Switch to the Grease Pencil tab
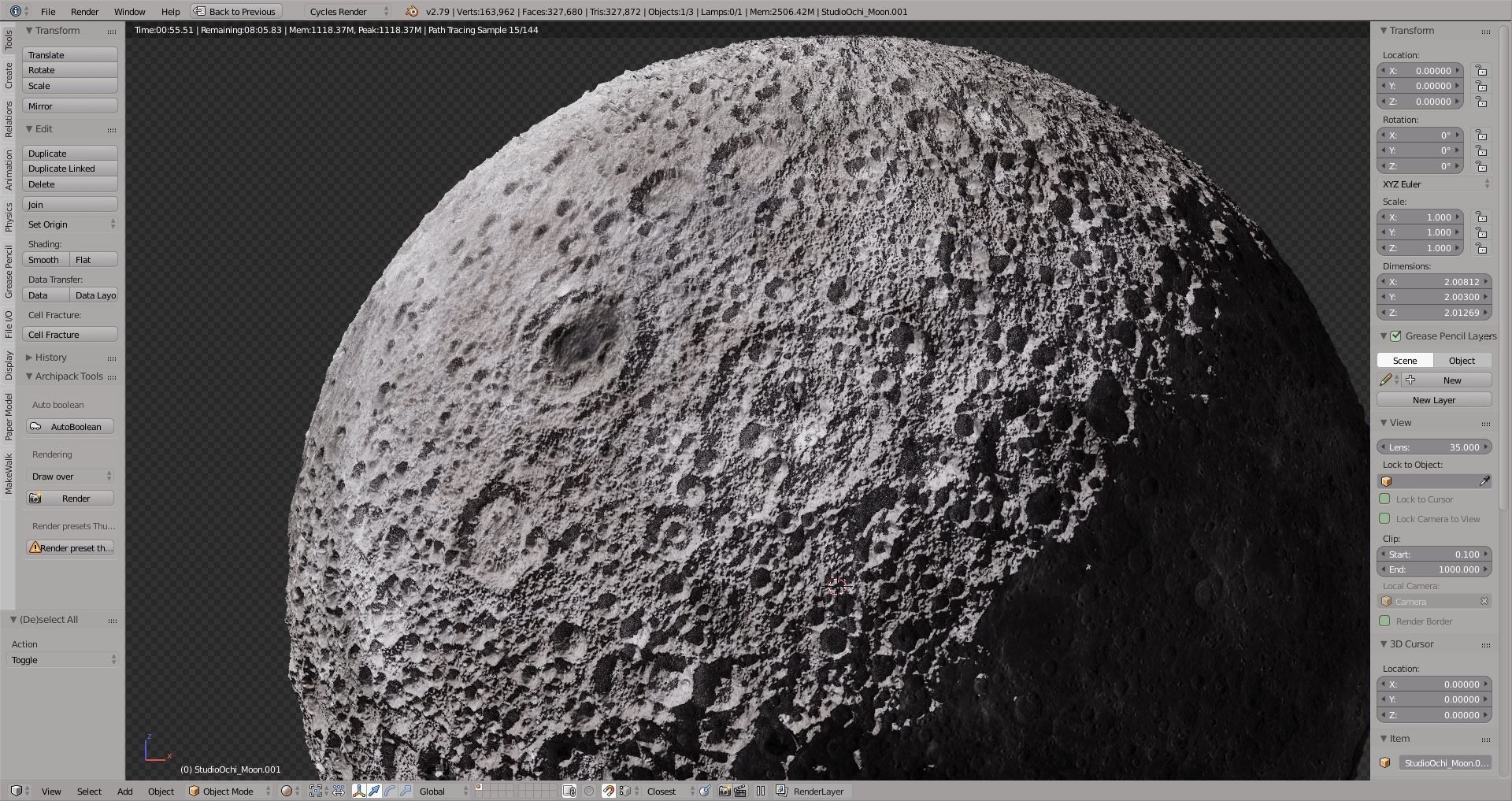Screen dimensions: 1512x801 click(x=9, y=271)
